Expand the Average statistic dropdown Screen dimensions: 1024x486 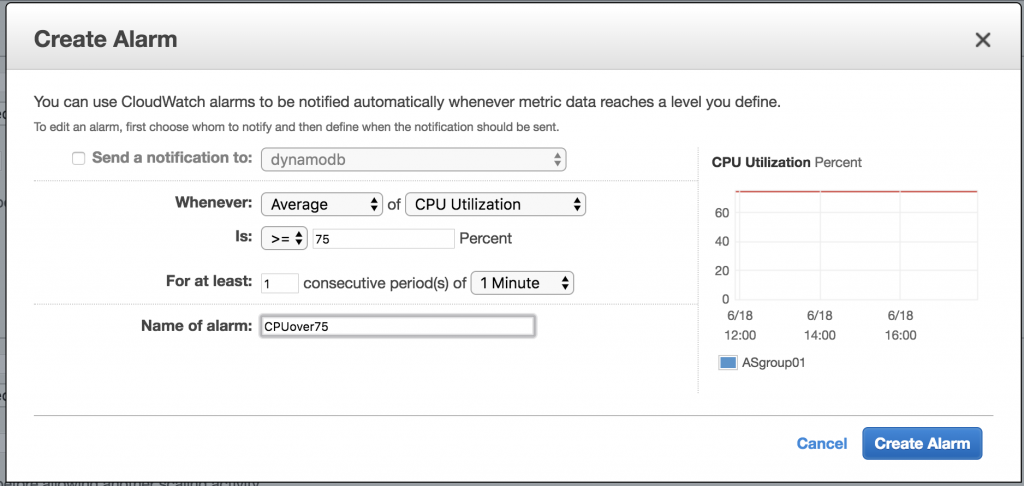point(321,204)
